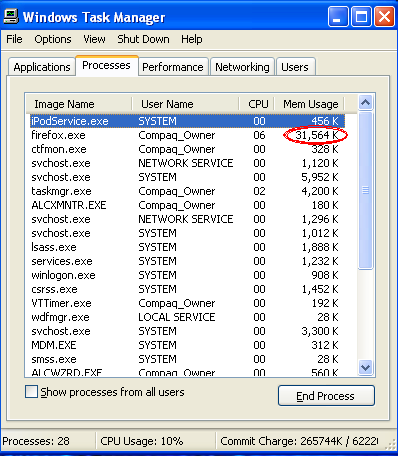The height and width of the screenshot is (456, 398).
Task: Open the Help menu
Action: (x=192, y=39)
